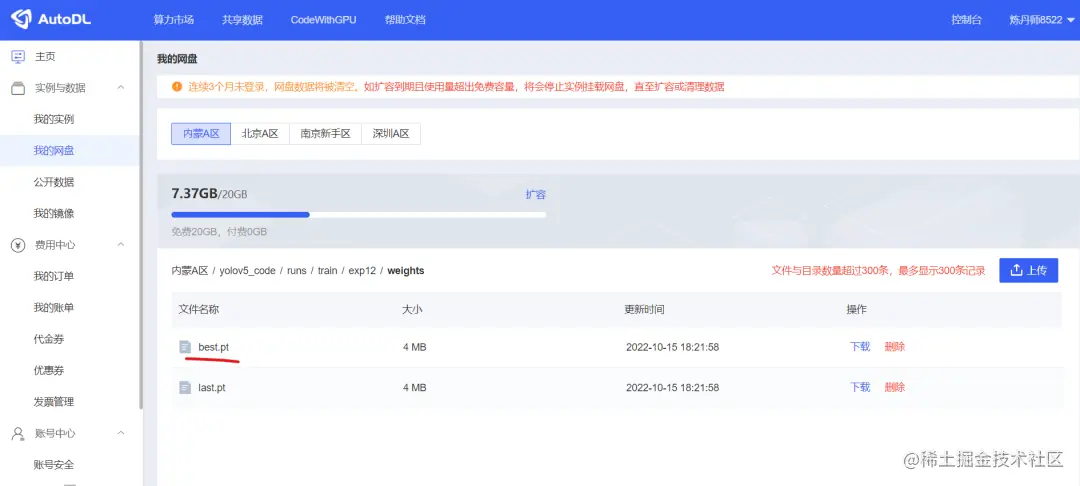Navigate to yolov5_code breadcrumb
Image resolution: width=1080 pixels, height=486 pixels.
pyautogui.click(x=248, y=271)
